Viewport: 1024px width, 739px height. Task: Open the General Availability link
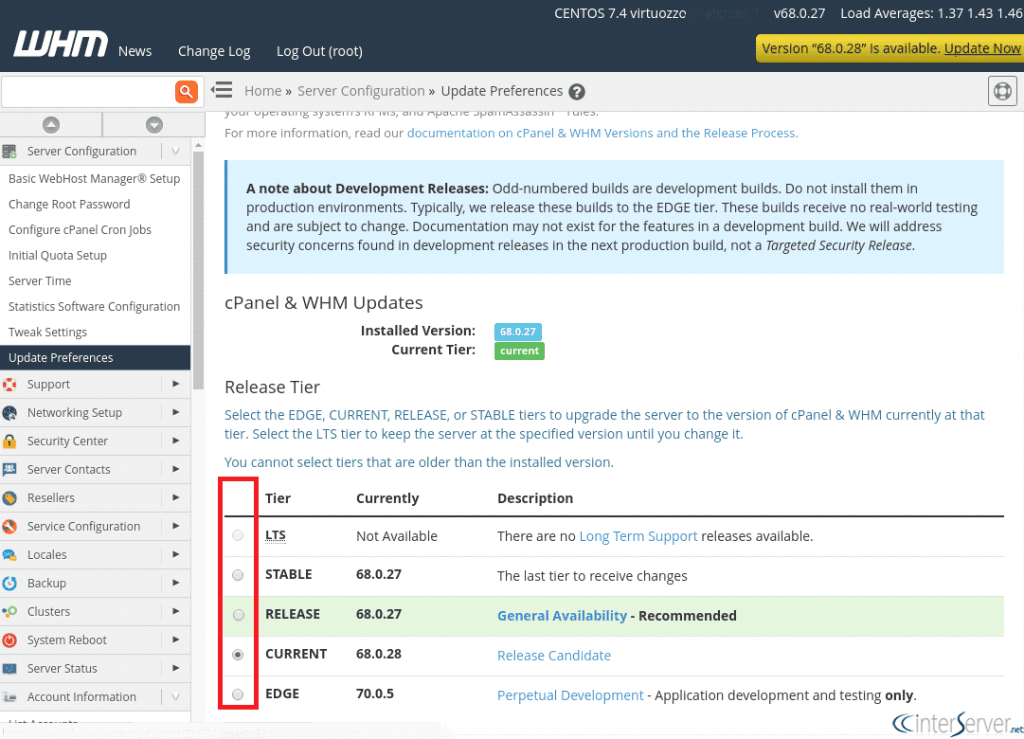[562, 616]
